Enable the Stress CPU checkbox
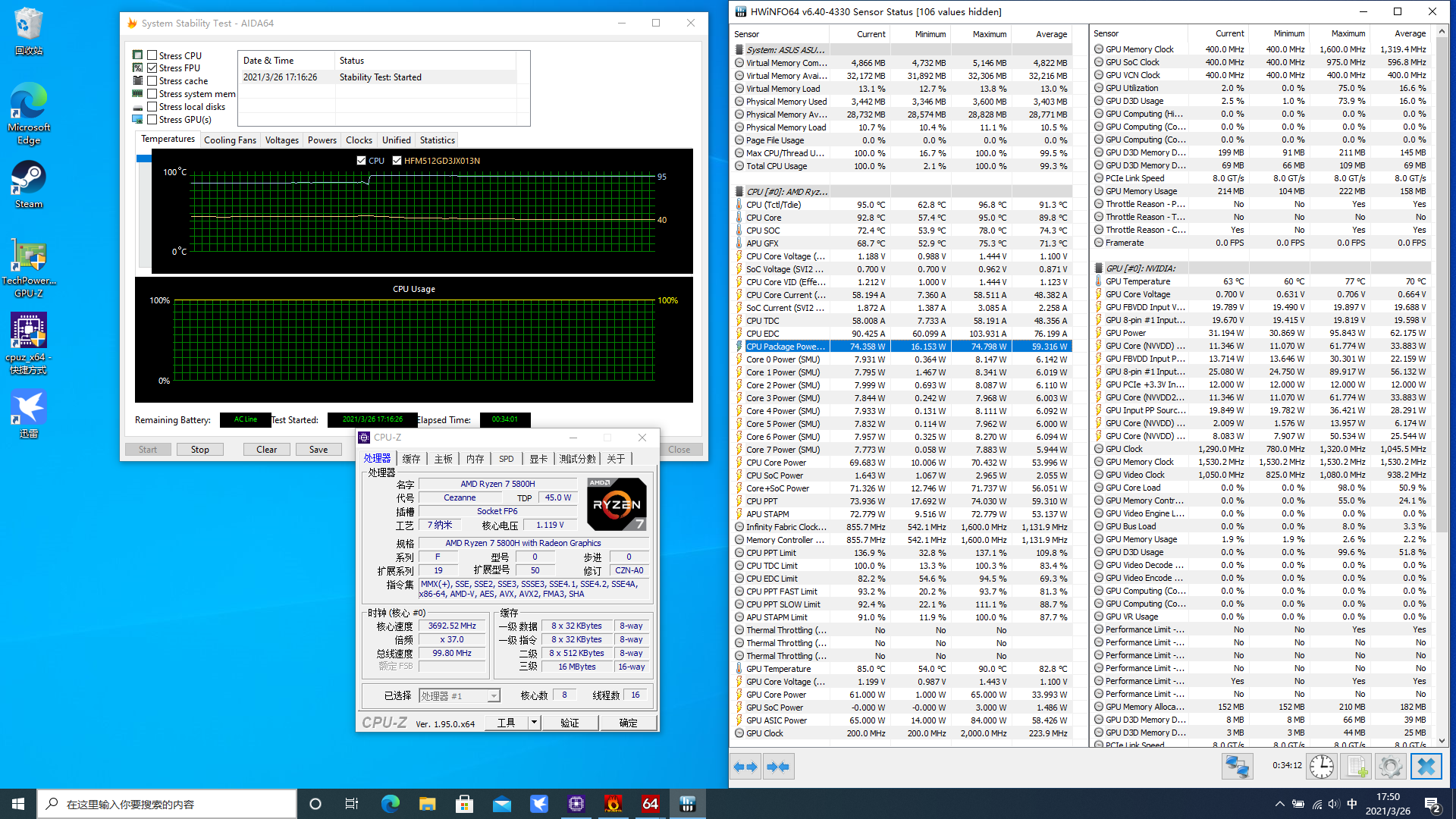The image size is (1456, 819). pyautogui.click(x=152, y=55)
